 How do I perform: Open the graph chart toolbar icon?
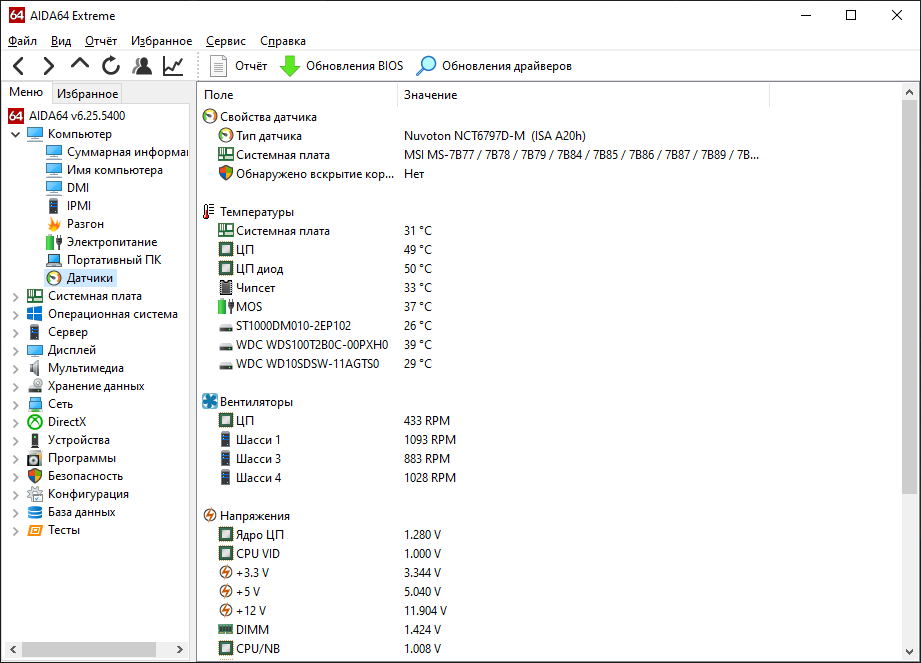point(173,66)
